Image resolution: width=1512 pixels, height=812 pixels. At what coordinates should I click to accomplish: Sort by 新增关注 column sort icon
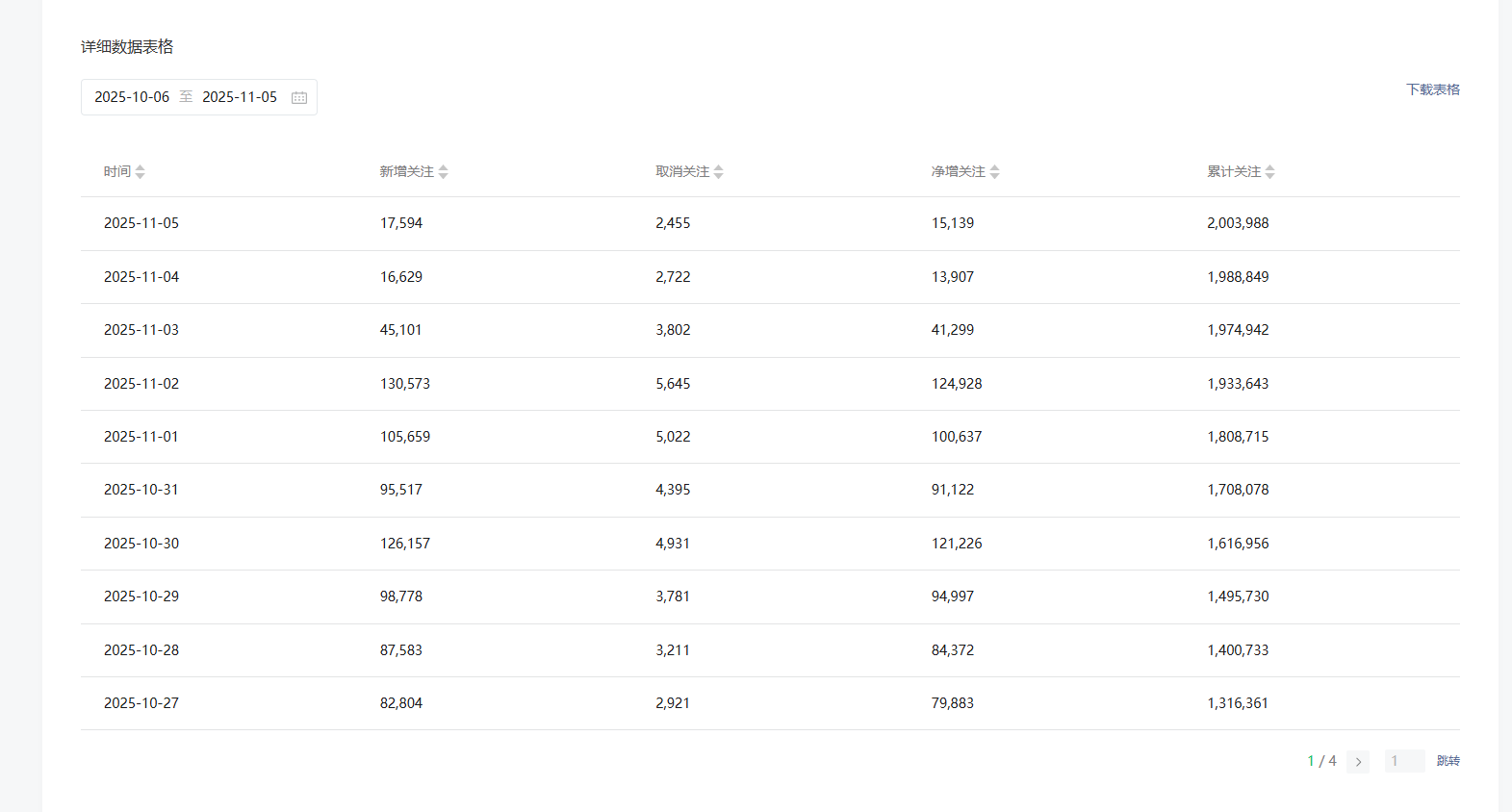point(443,171)
